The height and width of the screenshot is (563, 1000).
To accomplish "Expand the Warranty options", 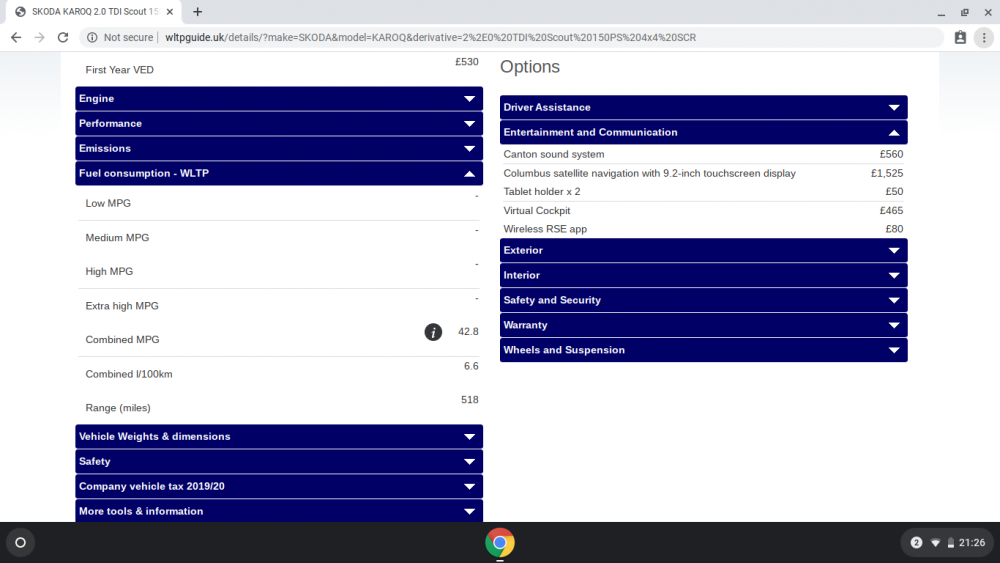I will coord(703,325).
